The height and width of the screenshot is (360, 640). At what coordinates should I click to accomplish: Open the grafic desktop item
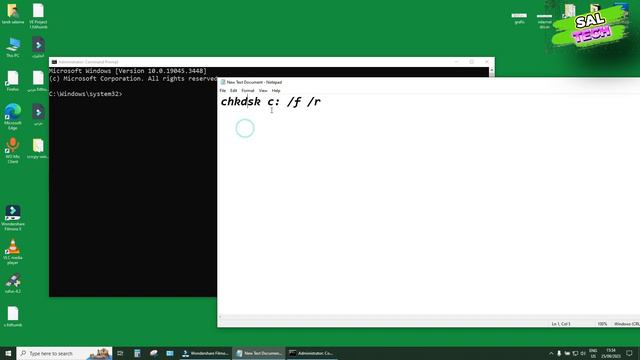(x=519, y=18)
